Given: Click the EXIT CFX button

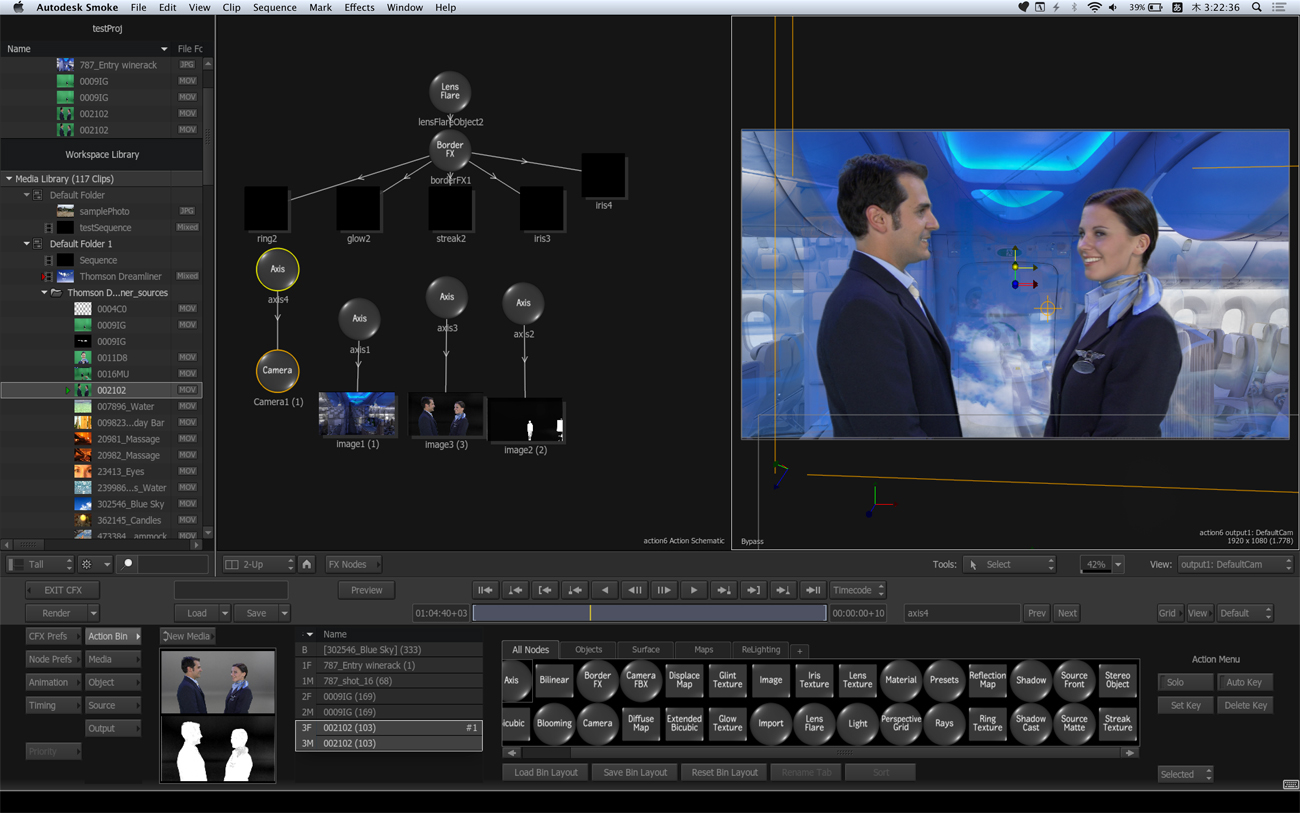Looking at the screenshot, I should click(62, 590).
